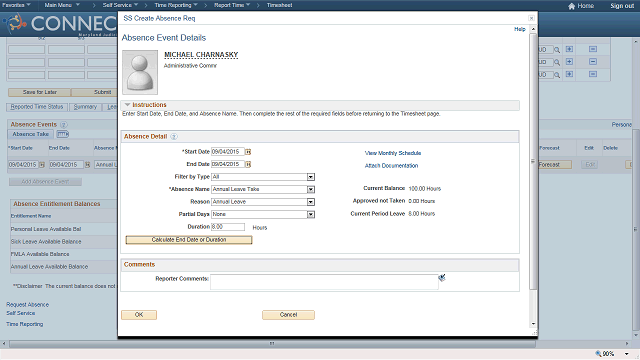Click the Duration input field
Viewport: 640px width, 360px height.
point(228,227)
